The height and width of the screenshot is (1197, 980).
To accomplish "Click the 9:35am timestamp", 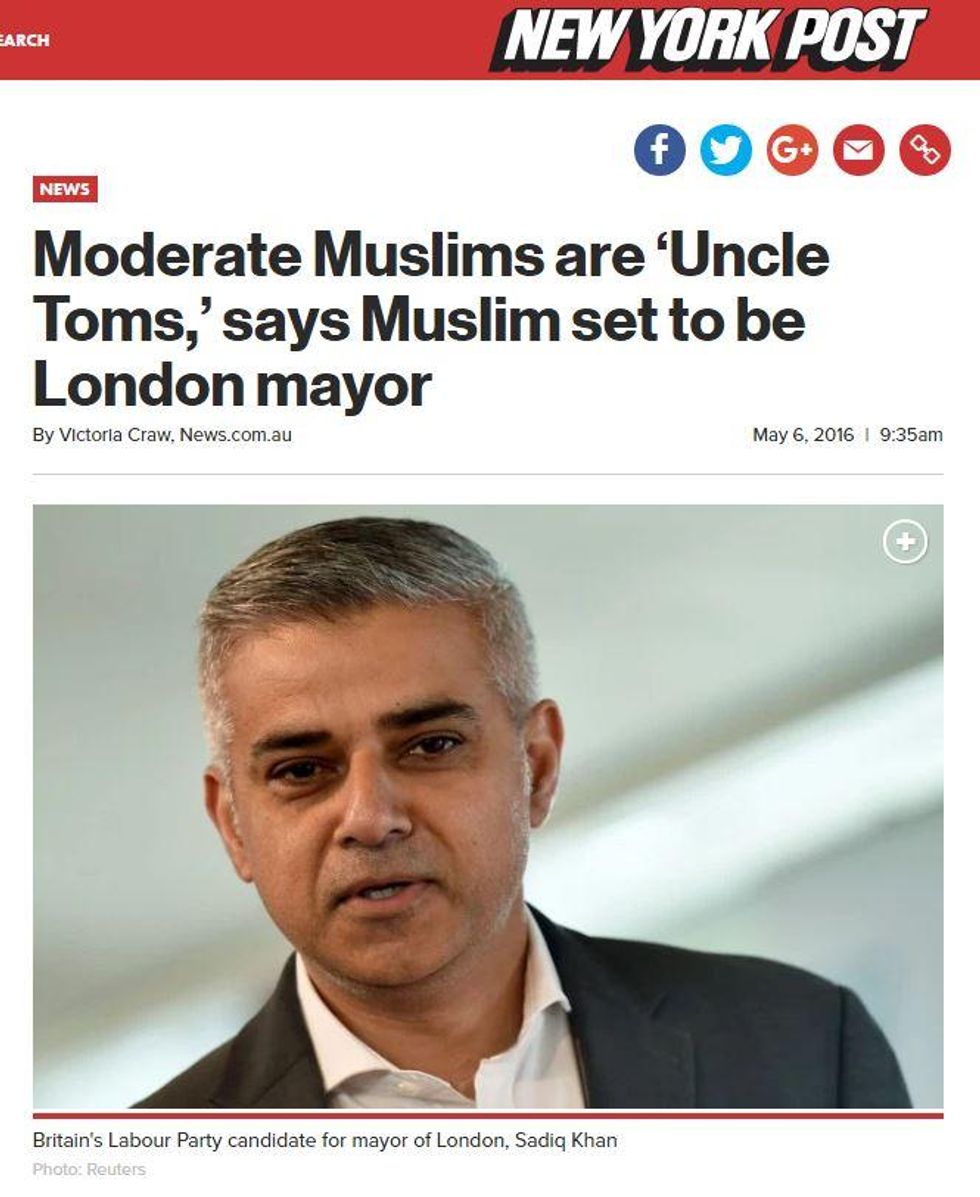I will point(911,435).
